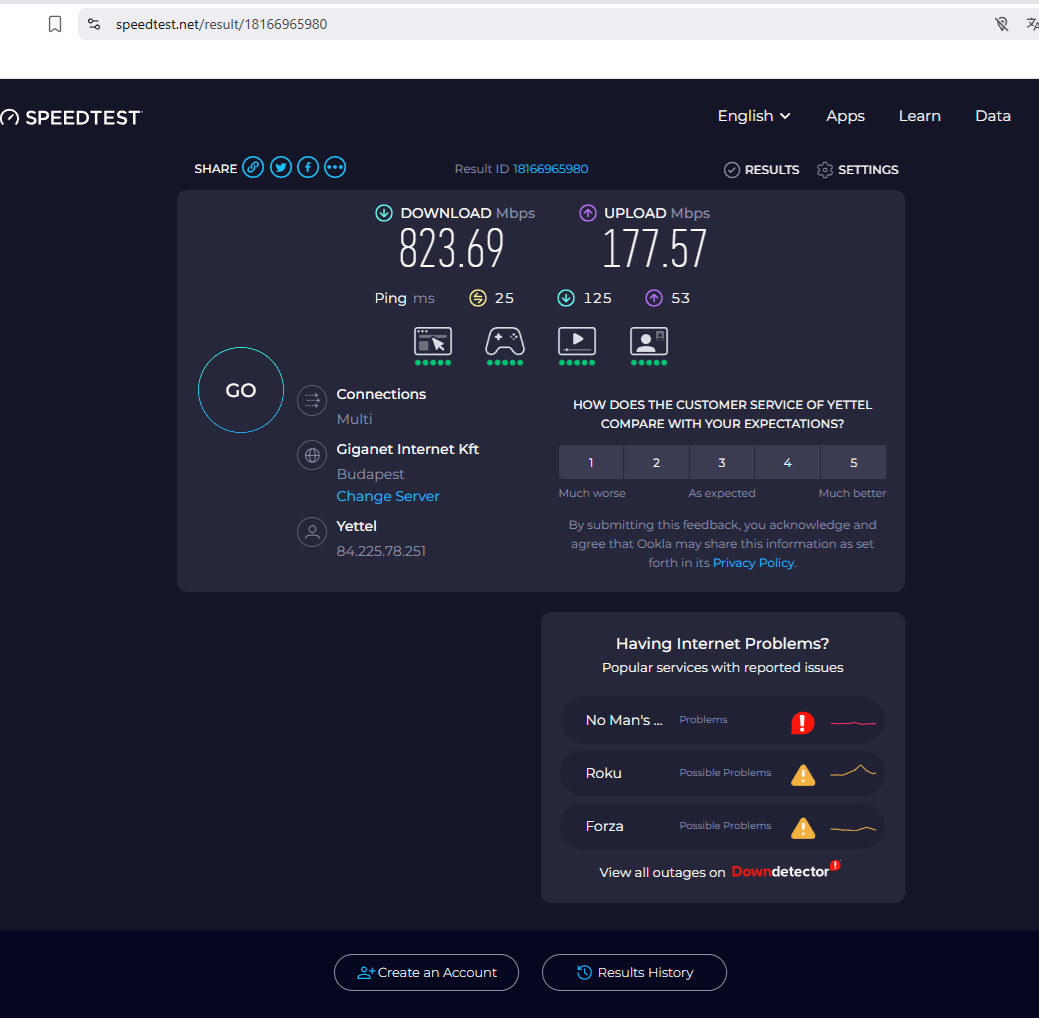Click the translate icon in the address bar
Viewport: 1039px width, 1018px height.
[1032, 25]
